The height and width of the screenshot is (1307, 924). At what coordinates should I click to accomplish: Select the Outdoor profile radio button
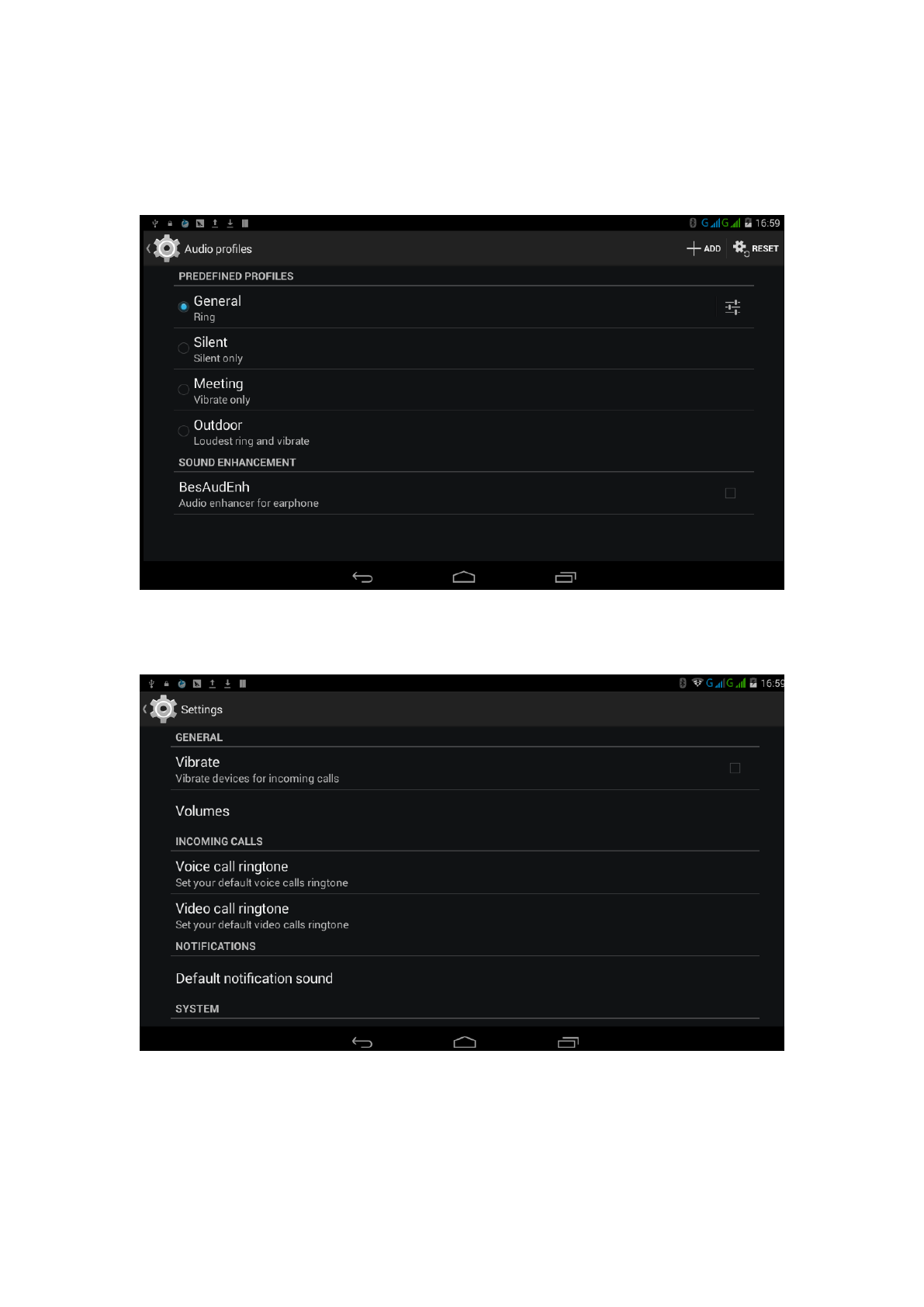[x=184, y=431]
